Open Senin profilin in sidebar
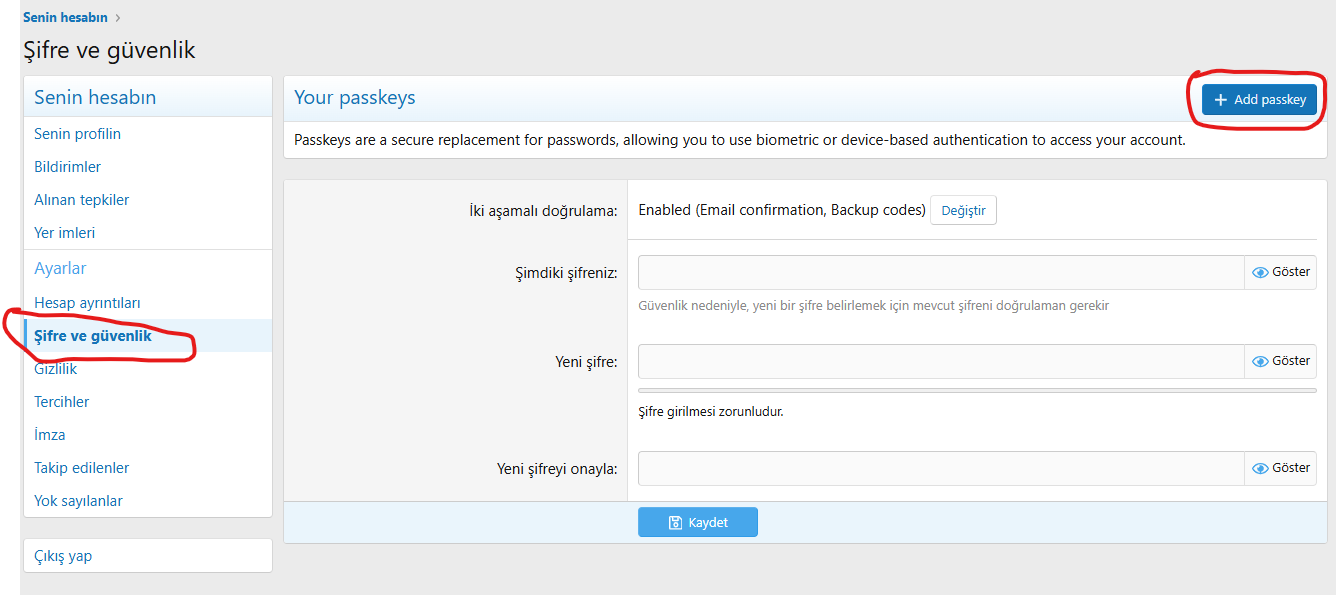Screen dimensions: 1336x595 click(x=78, y=134)
